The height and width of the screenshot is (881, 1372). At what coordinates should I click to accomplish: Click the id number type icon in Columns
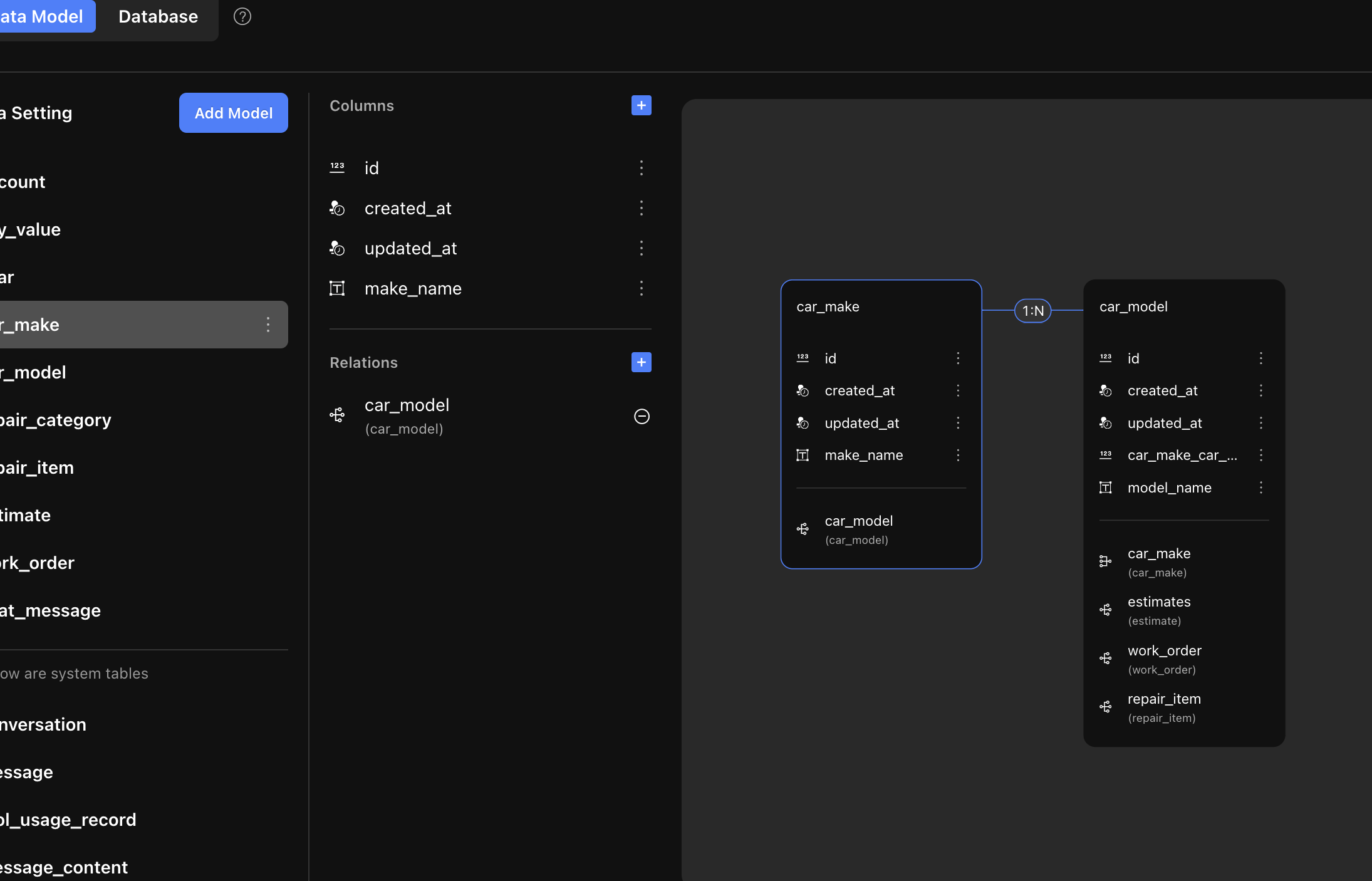coord(337,167)
